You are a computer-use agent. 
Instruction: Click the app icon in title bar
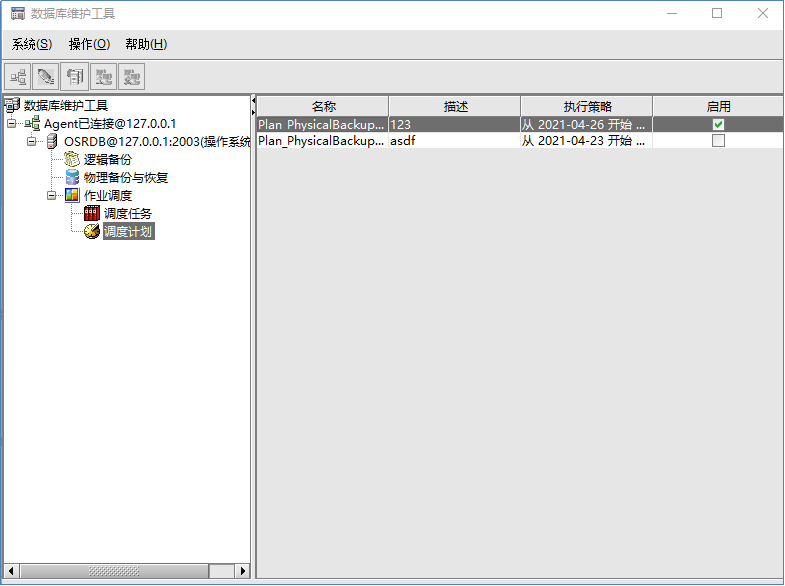(x=18, y=13)
